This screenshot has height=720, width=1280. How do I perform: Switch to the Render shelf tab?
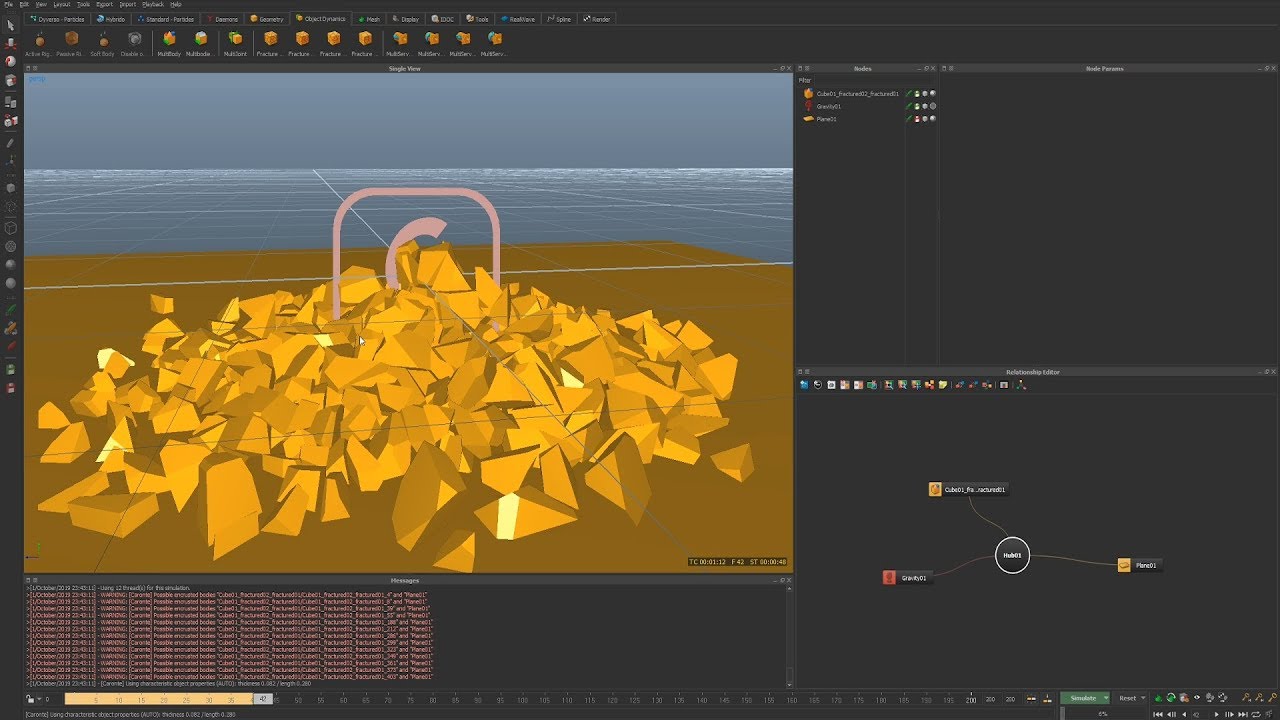coord(597,19)
